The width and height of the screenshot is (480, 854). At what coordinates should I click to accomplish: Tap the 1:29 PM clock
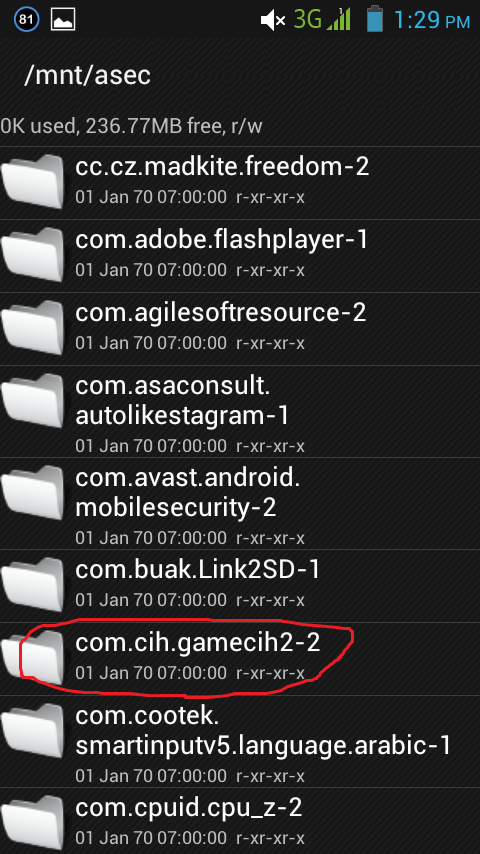432,20
